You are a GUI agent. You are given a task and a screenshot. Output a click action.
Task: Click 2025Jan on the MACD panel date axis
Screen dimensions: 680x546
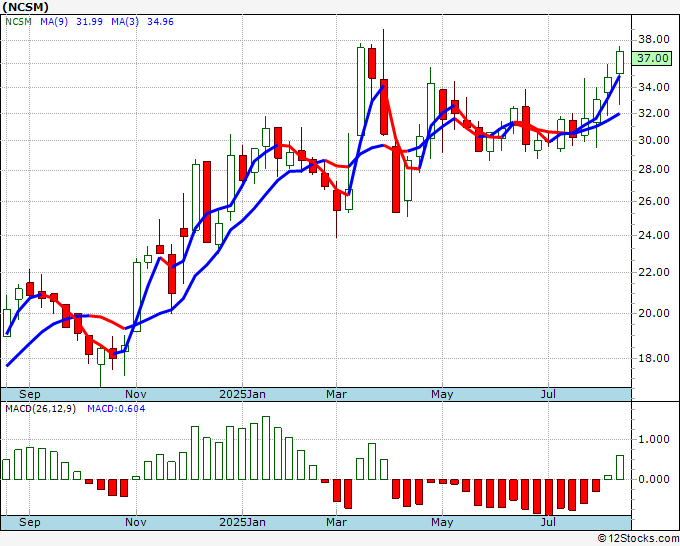point(242,522)
